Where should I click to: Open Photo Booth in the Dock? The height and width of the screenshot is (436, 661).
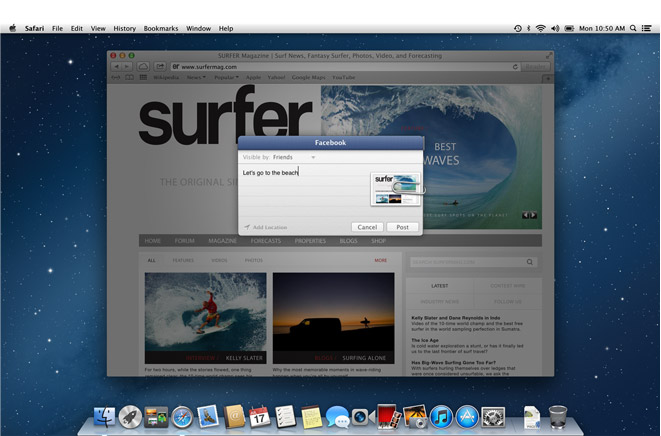click(389, 417)
